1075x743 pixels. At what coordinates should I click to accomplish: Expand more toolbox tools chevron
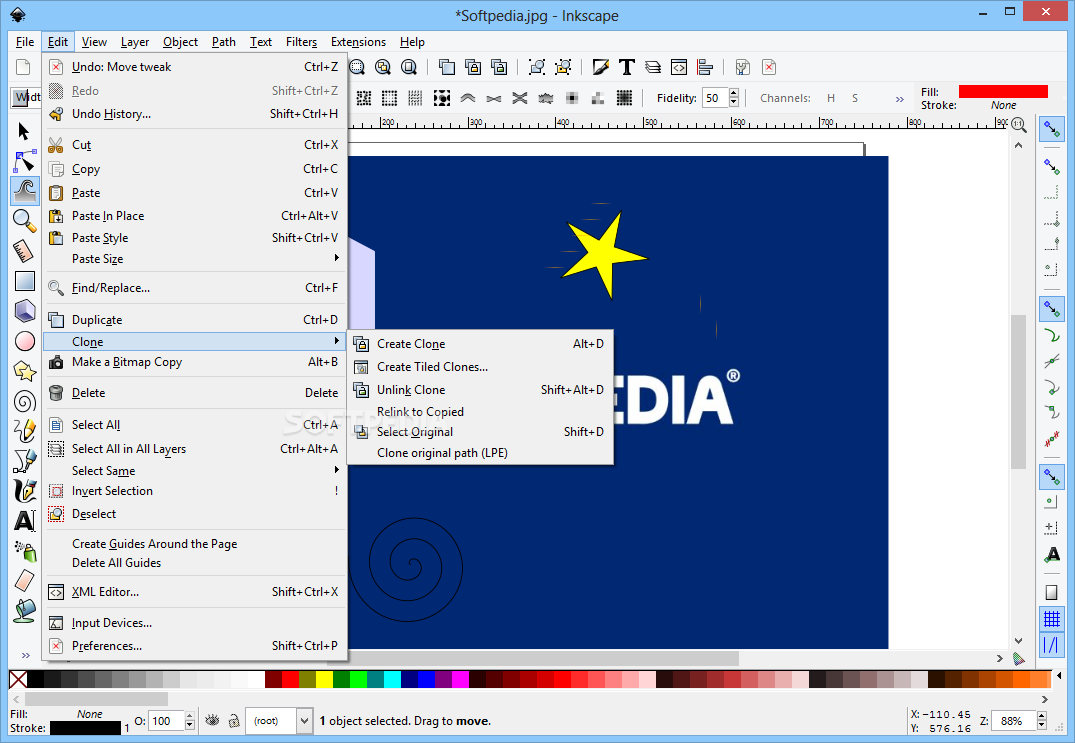[x=25, y=655]
